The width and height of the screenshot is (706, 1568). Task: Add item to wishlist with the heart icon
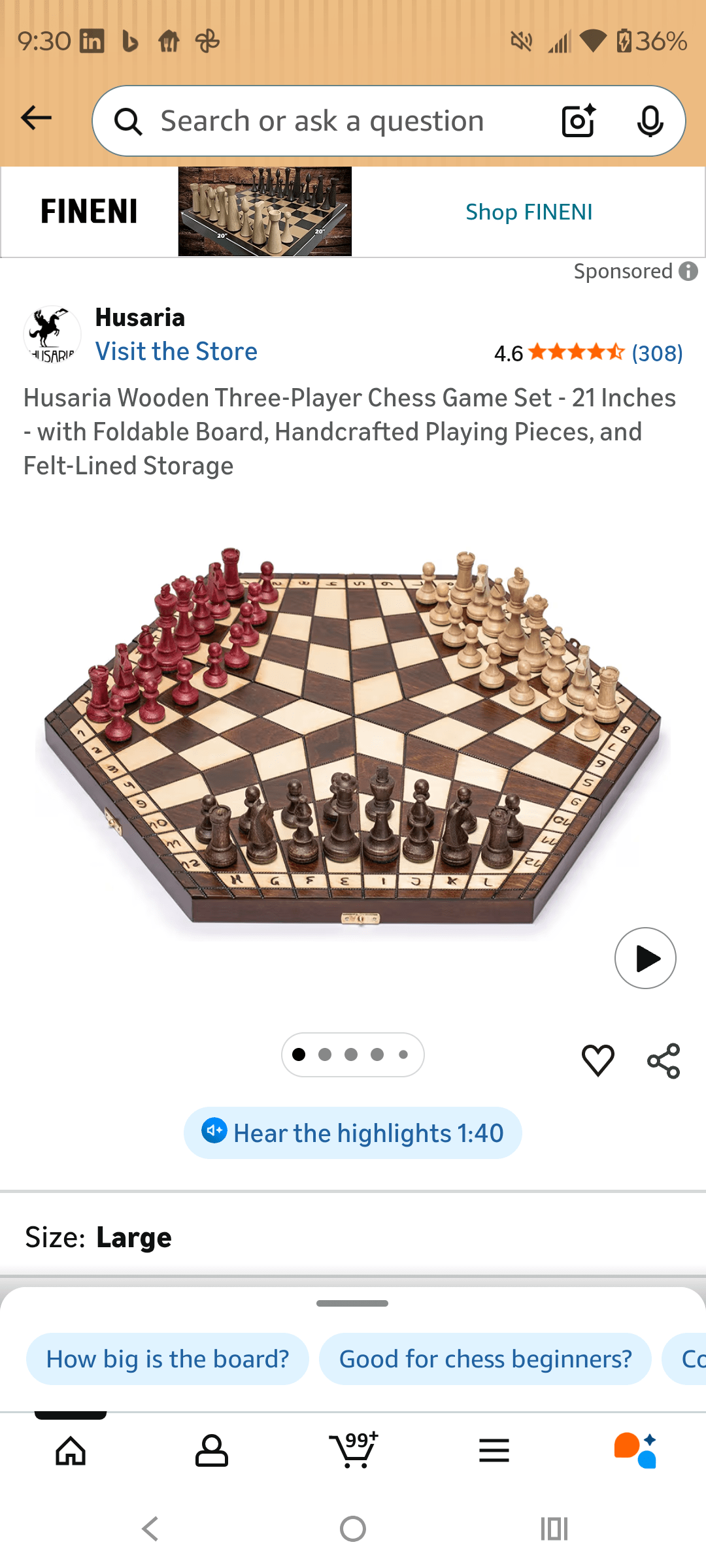click(x=598, y=1060)
